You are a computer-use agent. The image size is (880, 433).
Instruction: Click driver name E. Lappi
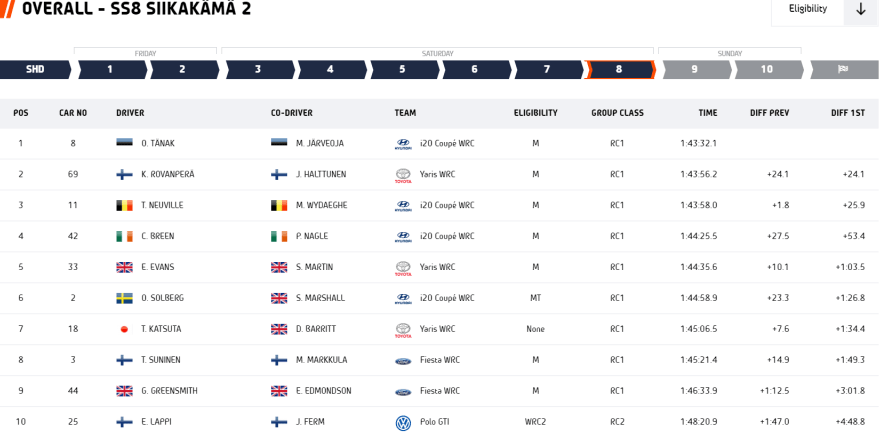155,422
